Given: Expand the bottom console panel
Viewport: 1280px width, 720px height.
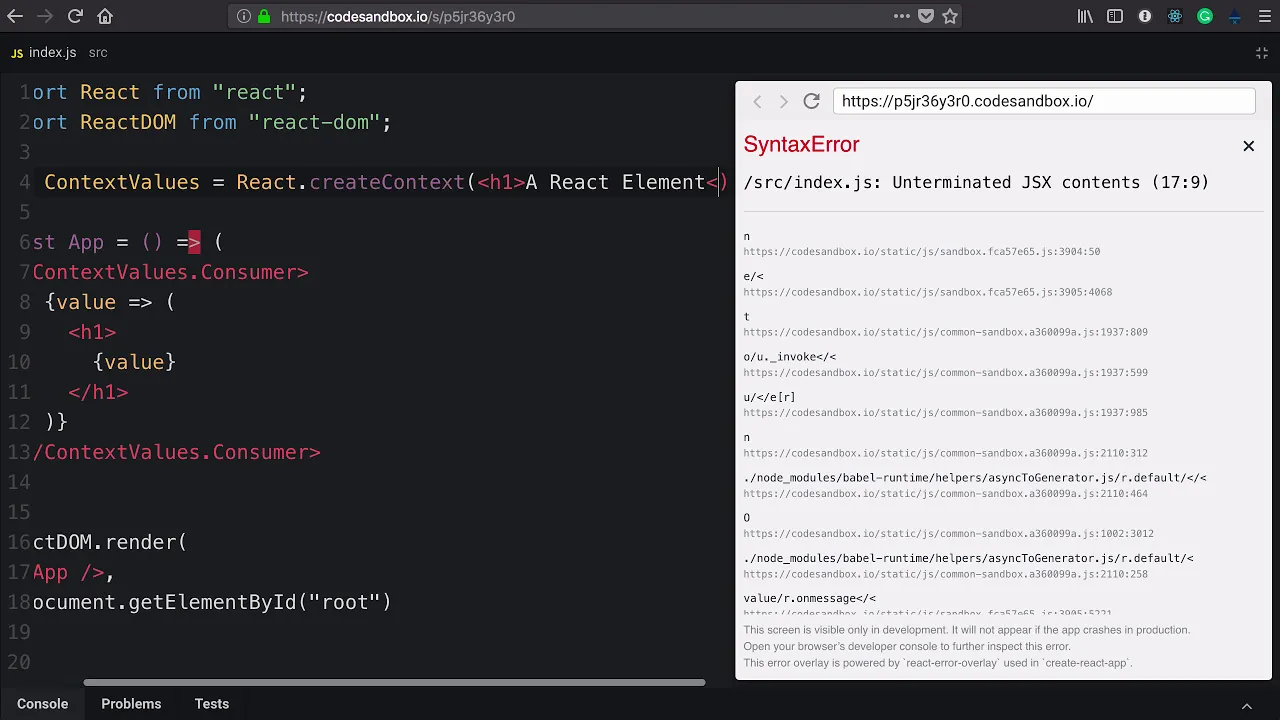Looking at the screenshot, I should coord(1247,705).
